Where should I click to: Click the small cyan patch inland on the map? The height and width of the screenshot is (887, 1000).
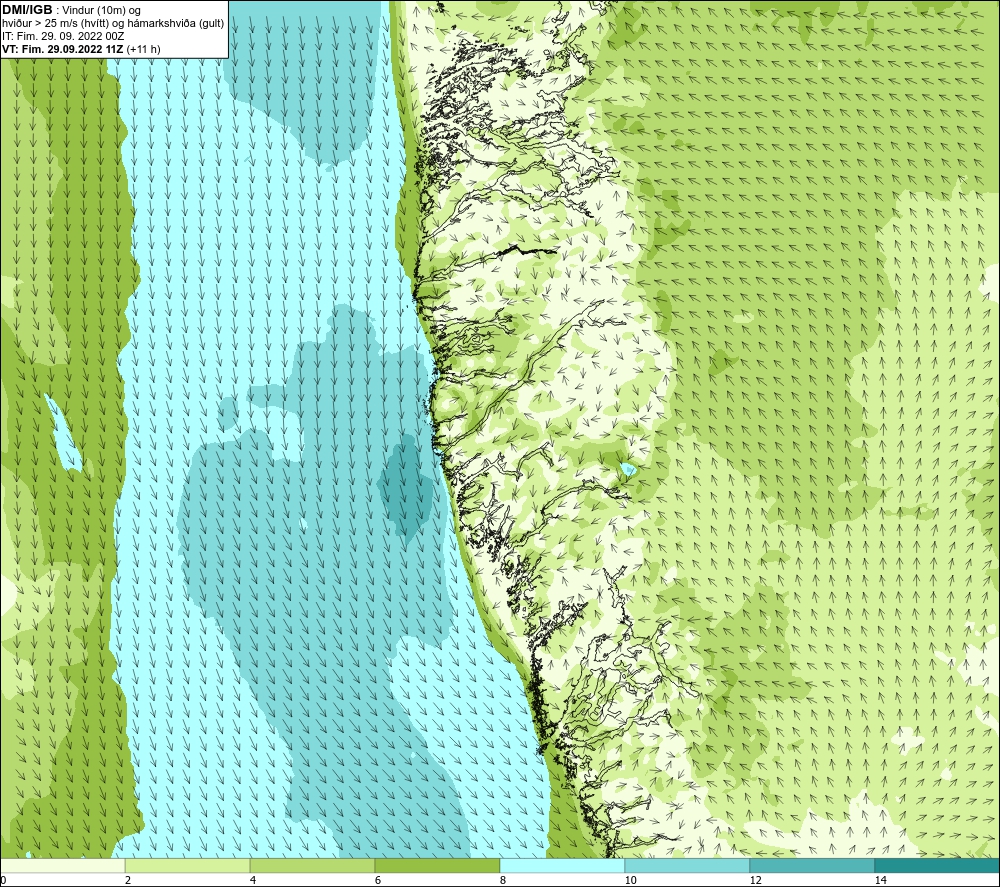pos(628,470)
